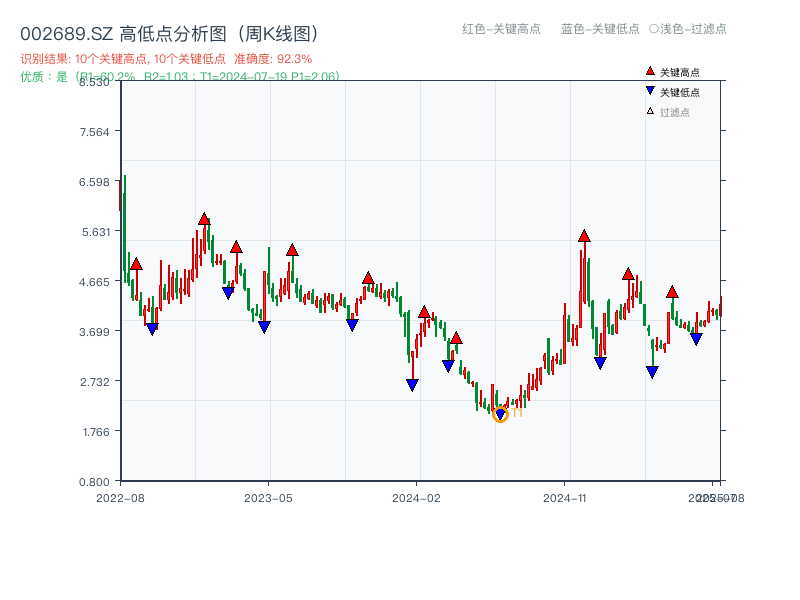
Task: Click the 5.631 y-axis label
Action: point(96,232)
